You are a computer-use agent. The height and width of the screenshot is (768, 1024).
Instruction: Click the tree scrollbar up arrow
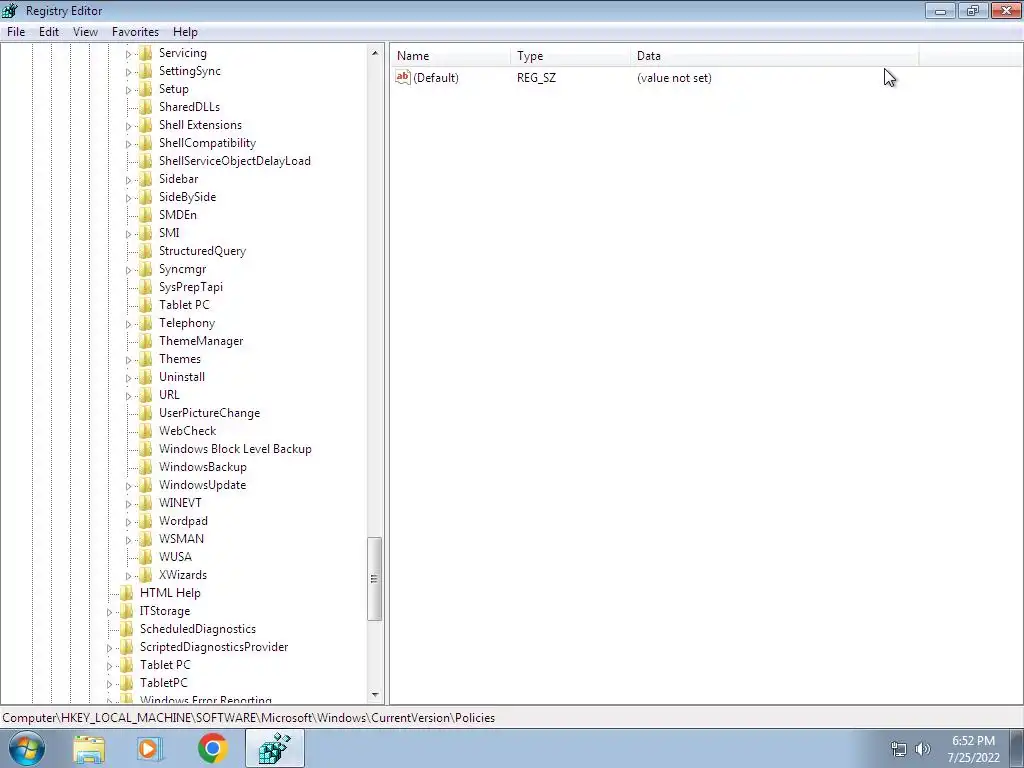coord(375,53)
